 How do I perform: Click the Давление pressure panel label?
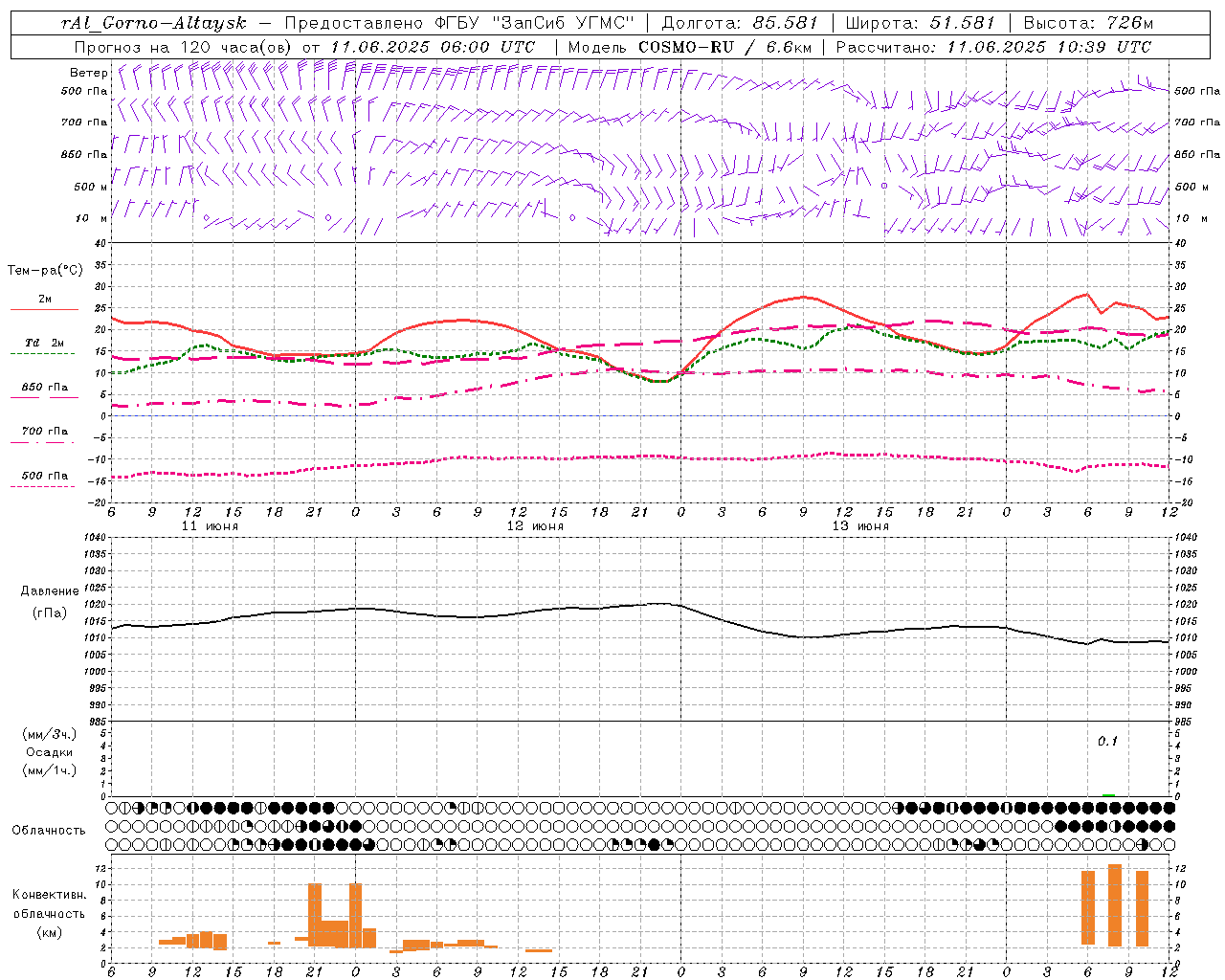point(50,591)
